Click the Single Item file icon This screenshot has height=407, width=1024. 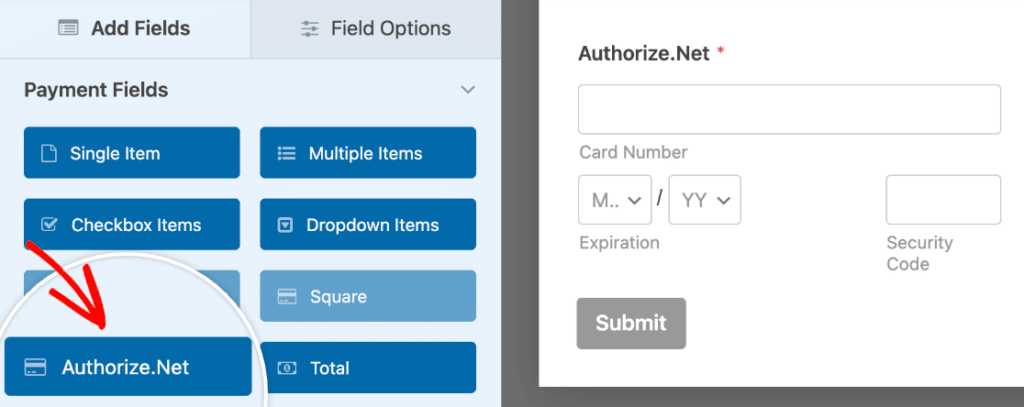48,154
